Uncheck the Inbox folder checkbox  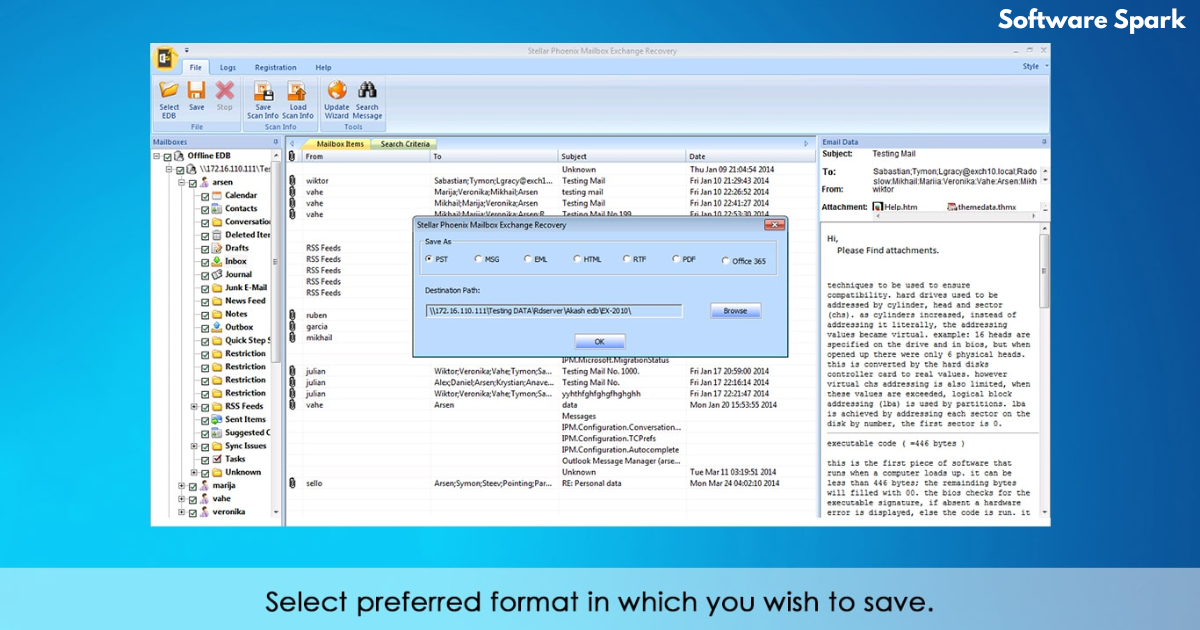coord(205,261)
